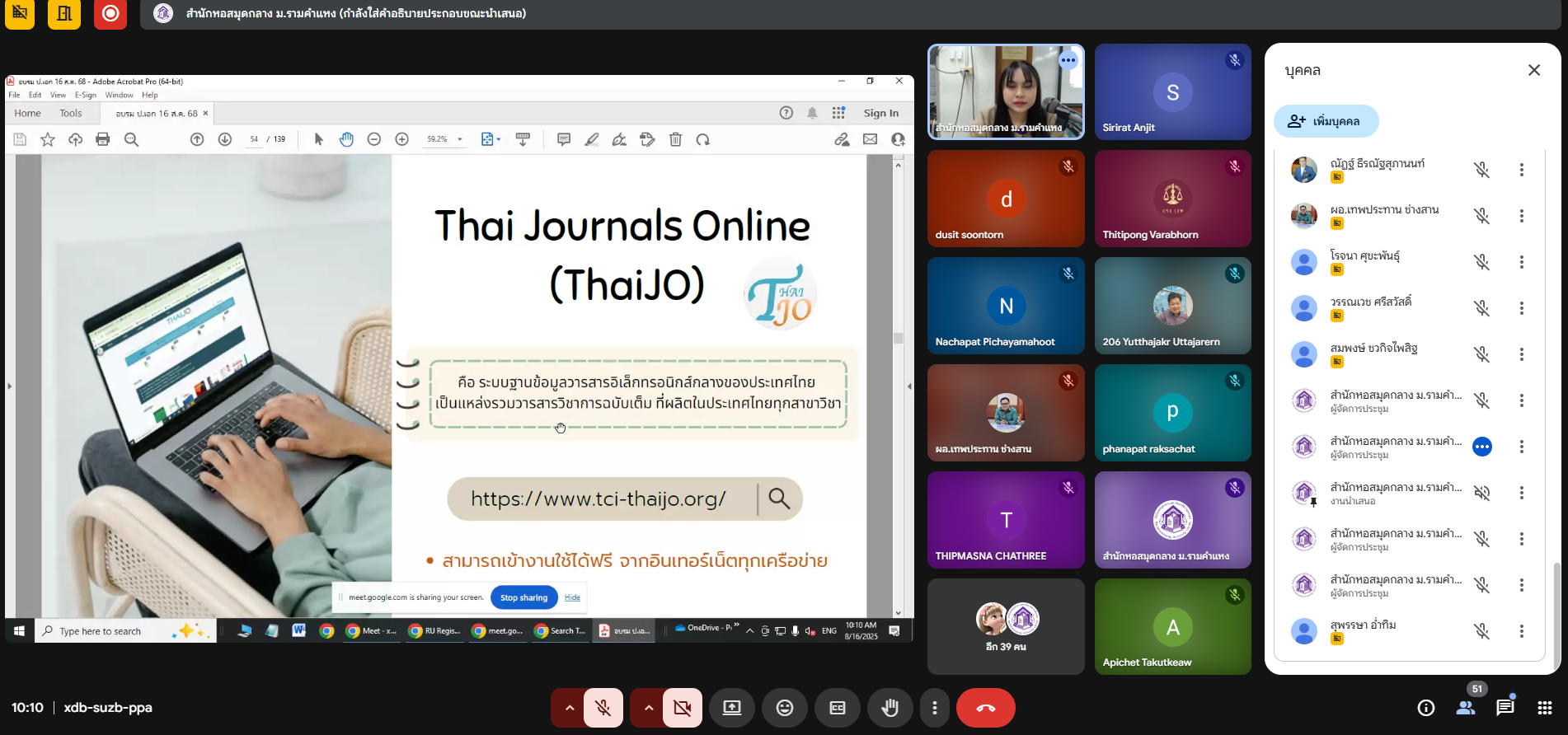Activate the Hand pan tool in Acrobat

tap(346, 139)
